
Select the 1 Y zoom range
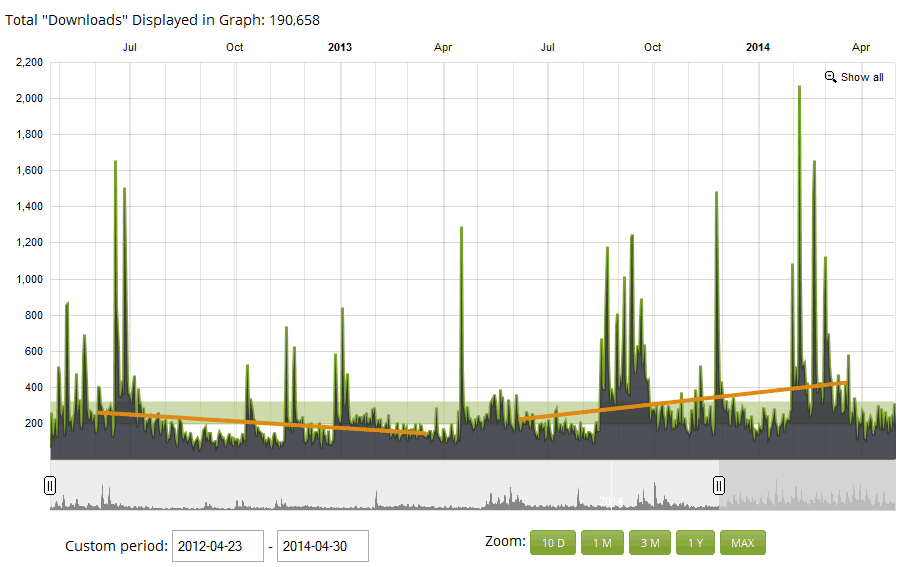pos(695,543)
